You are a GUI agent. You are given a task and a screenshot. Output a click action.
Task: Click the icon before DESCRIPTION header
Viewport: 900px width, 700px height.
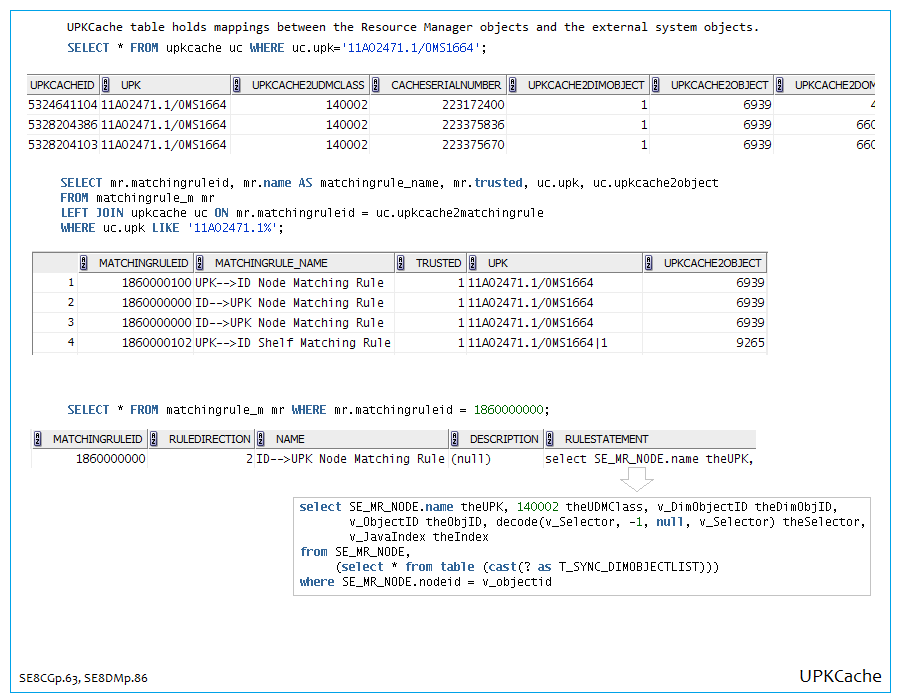point(456,439)
